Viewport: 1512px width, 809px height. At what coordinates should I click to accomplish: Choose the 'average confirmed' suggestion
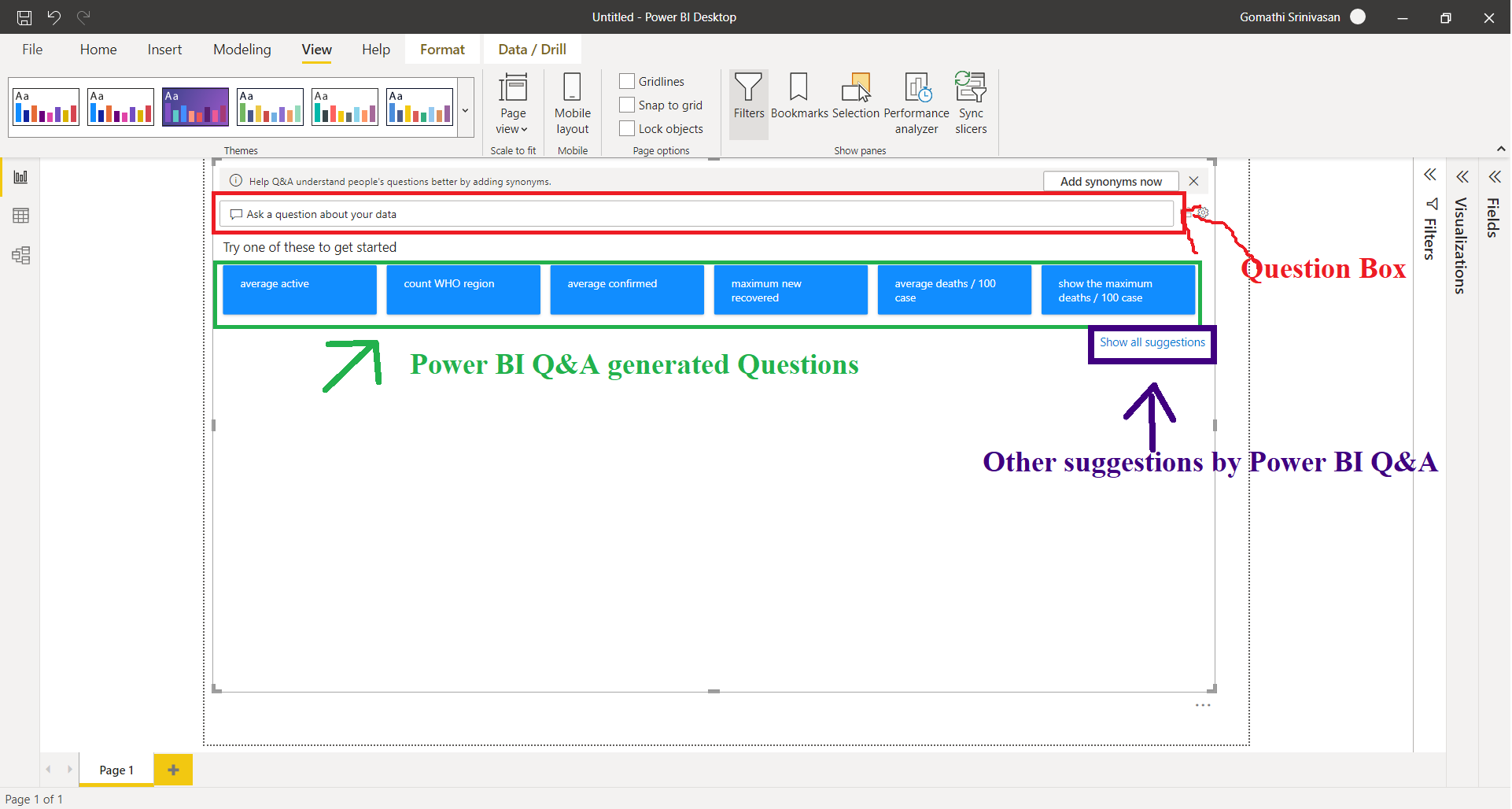[x=627, y=290]
